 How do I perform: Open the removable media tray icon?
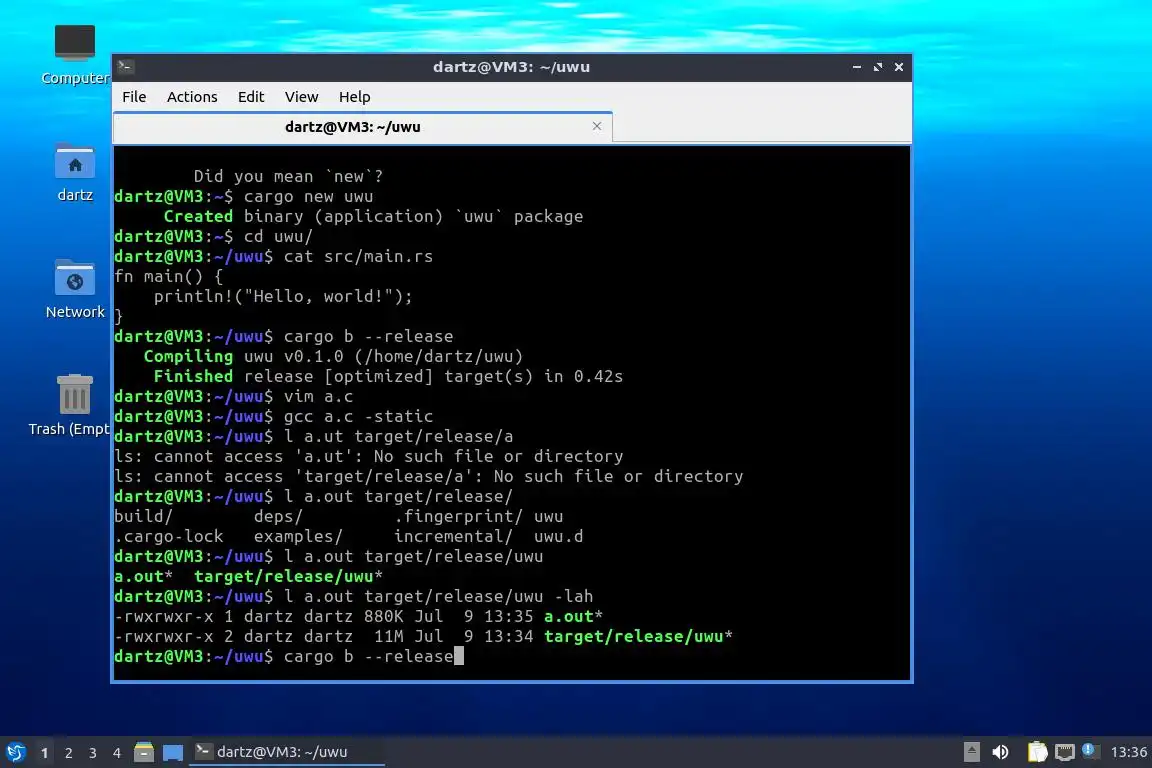coord(971,752)
